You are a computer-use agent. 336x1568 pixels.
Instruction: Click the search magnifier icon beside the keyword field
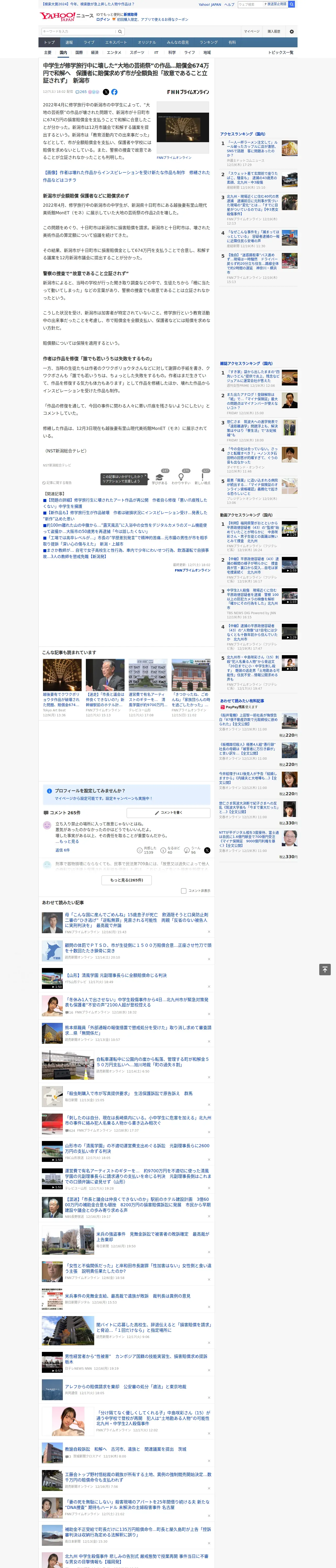(x=120, y=32)
